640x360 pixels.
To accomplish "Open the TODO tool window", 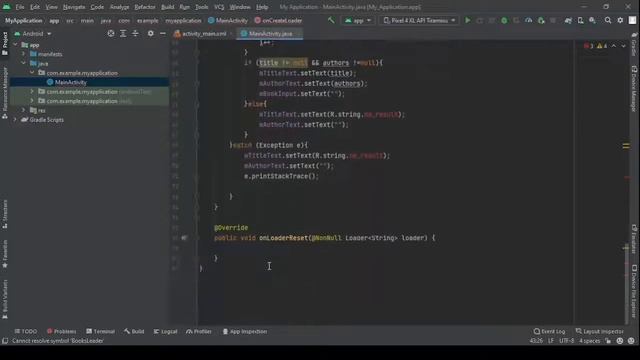I will tap(26, 331).
